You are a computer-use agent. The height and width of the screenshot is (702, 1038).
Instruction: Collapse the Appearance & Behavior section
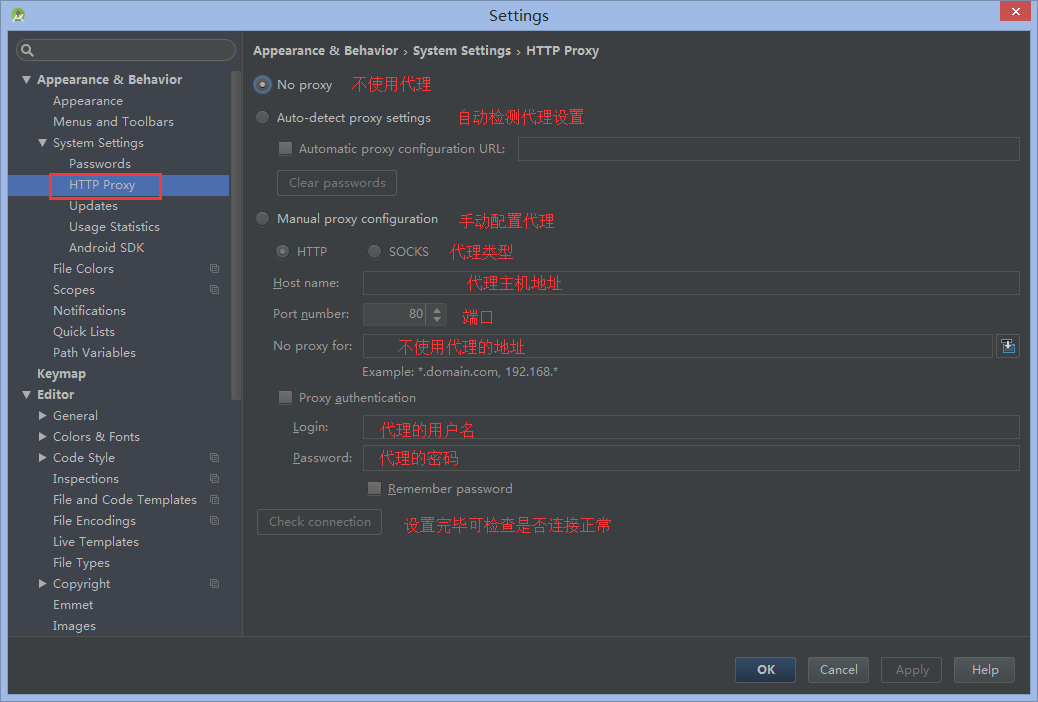[x=26, y=79]
